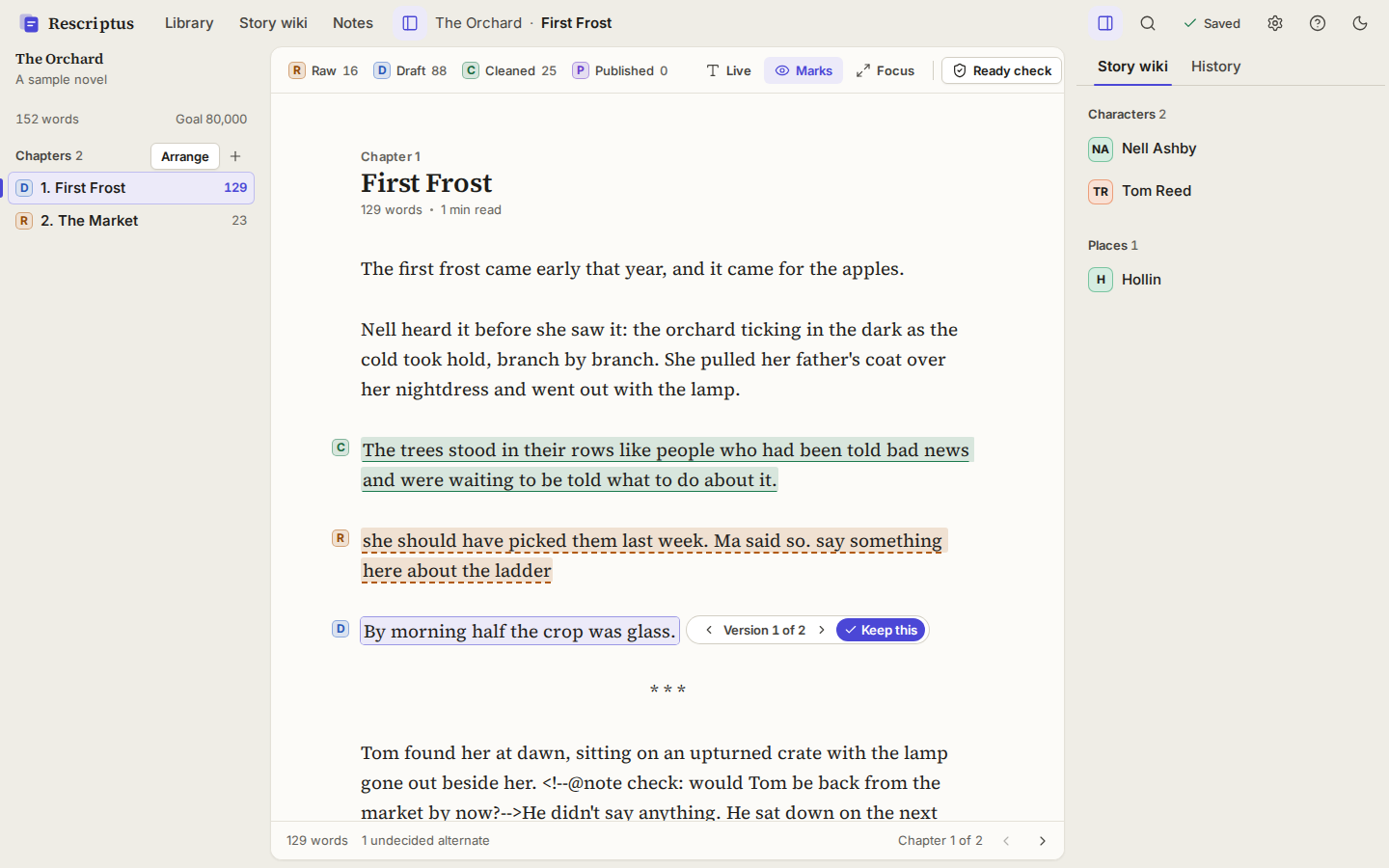Select chapter 2. The Market in sidebar
The image size is (1389, 868).
131,221
